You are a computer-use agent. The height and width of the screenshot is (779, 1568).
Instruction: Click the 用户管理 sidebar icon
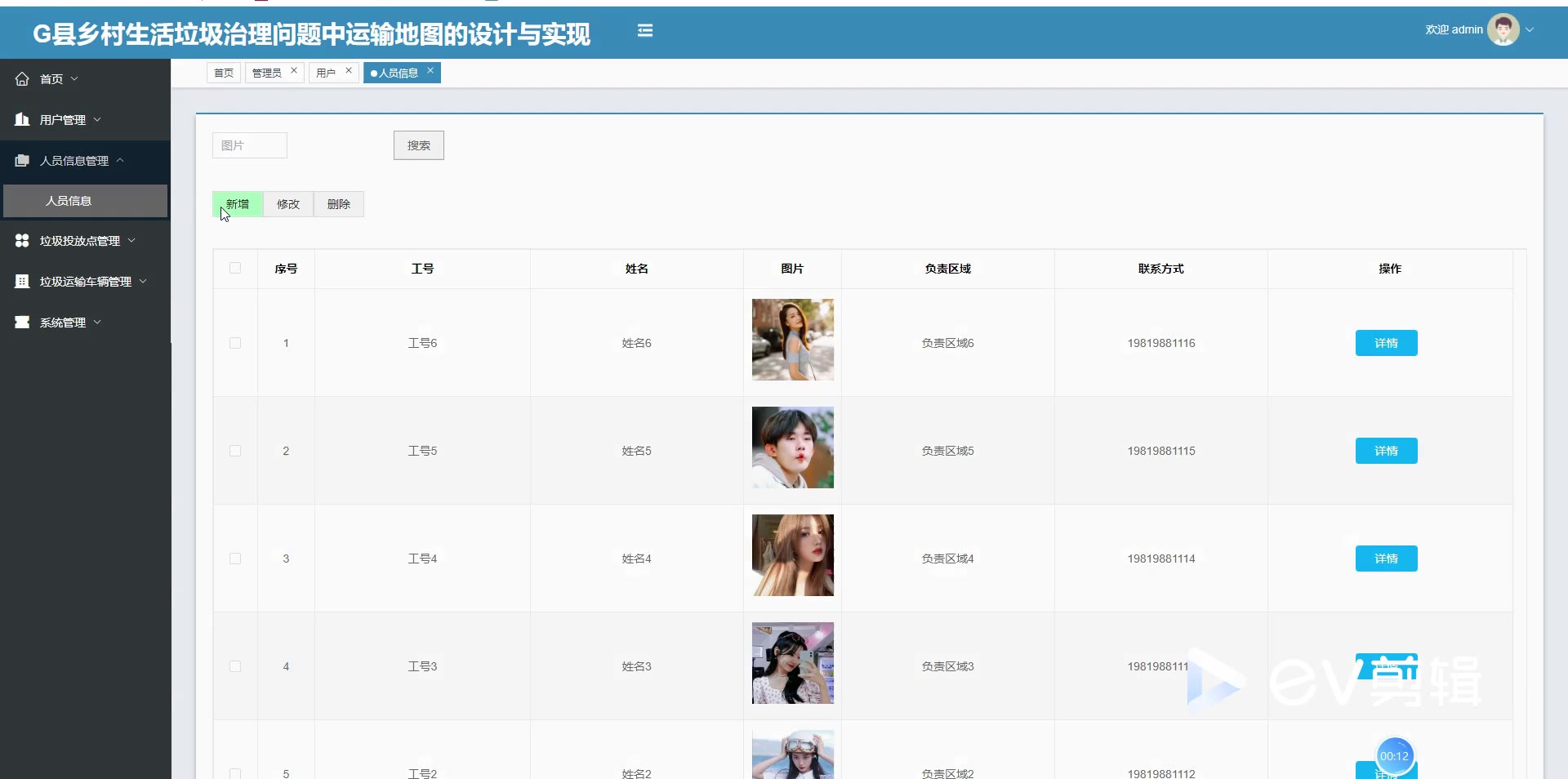pyautogui.click(x=22, y=120)
